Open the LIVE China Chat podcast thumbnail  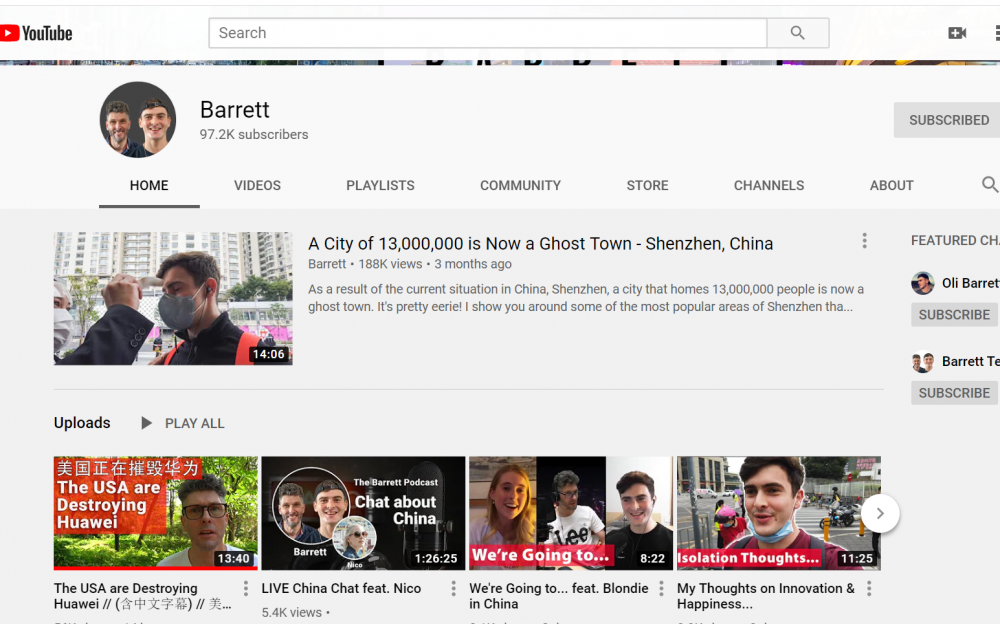(363, 512)
